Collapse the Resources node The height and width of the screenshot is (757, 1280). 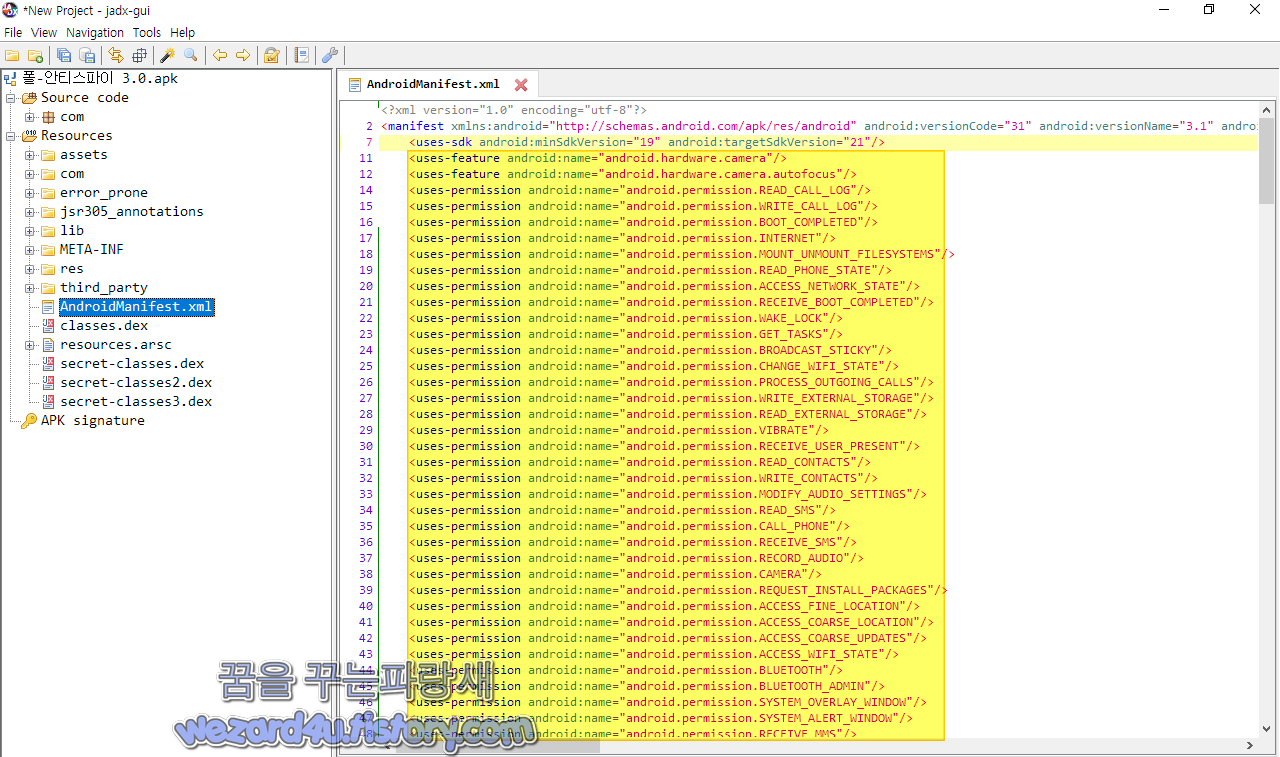[12, 136]
